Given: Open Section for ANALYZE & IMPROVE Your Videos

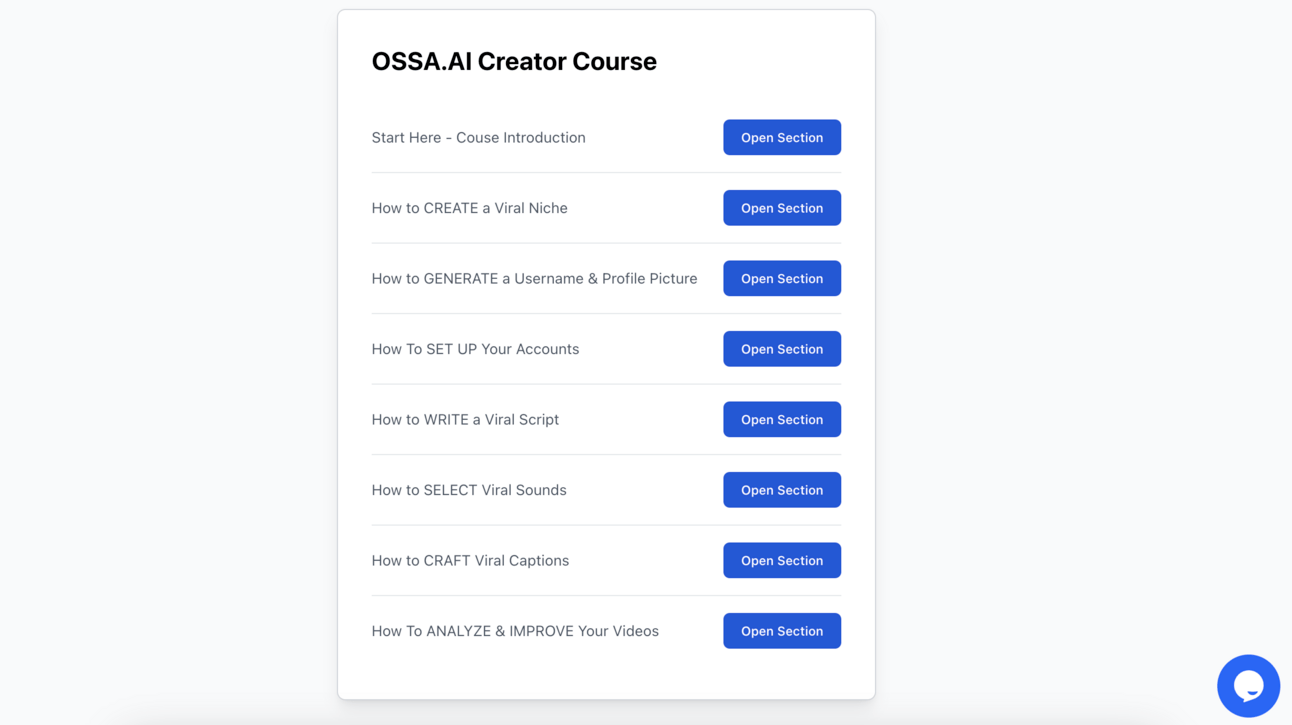Looking at the screenshot, I should tap(782, 631).
